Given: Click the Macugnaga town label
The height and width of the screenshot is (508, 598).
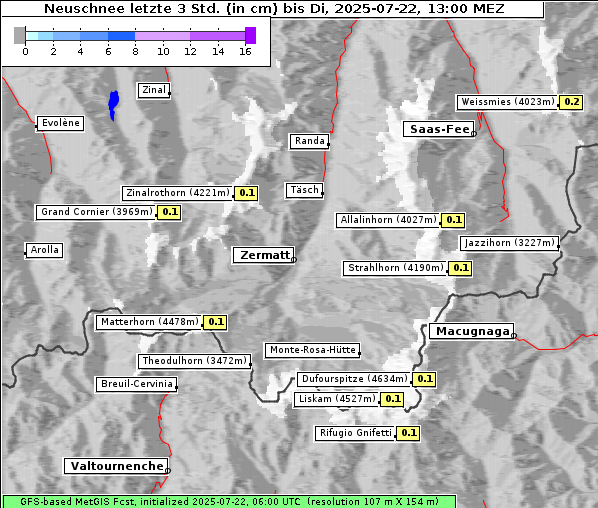Looking at the screenshot, I should pyautogui.click(x=471, y=331).
